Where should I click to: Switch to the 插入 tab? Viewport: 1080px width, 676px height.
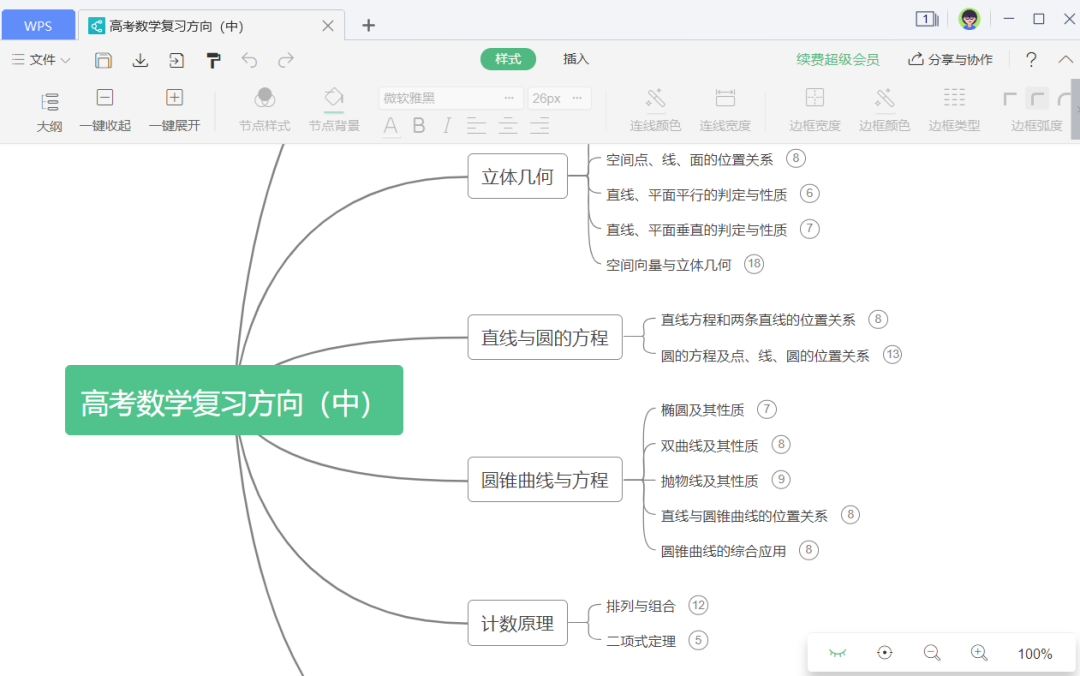click(576, 59)
